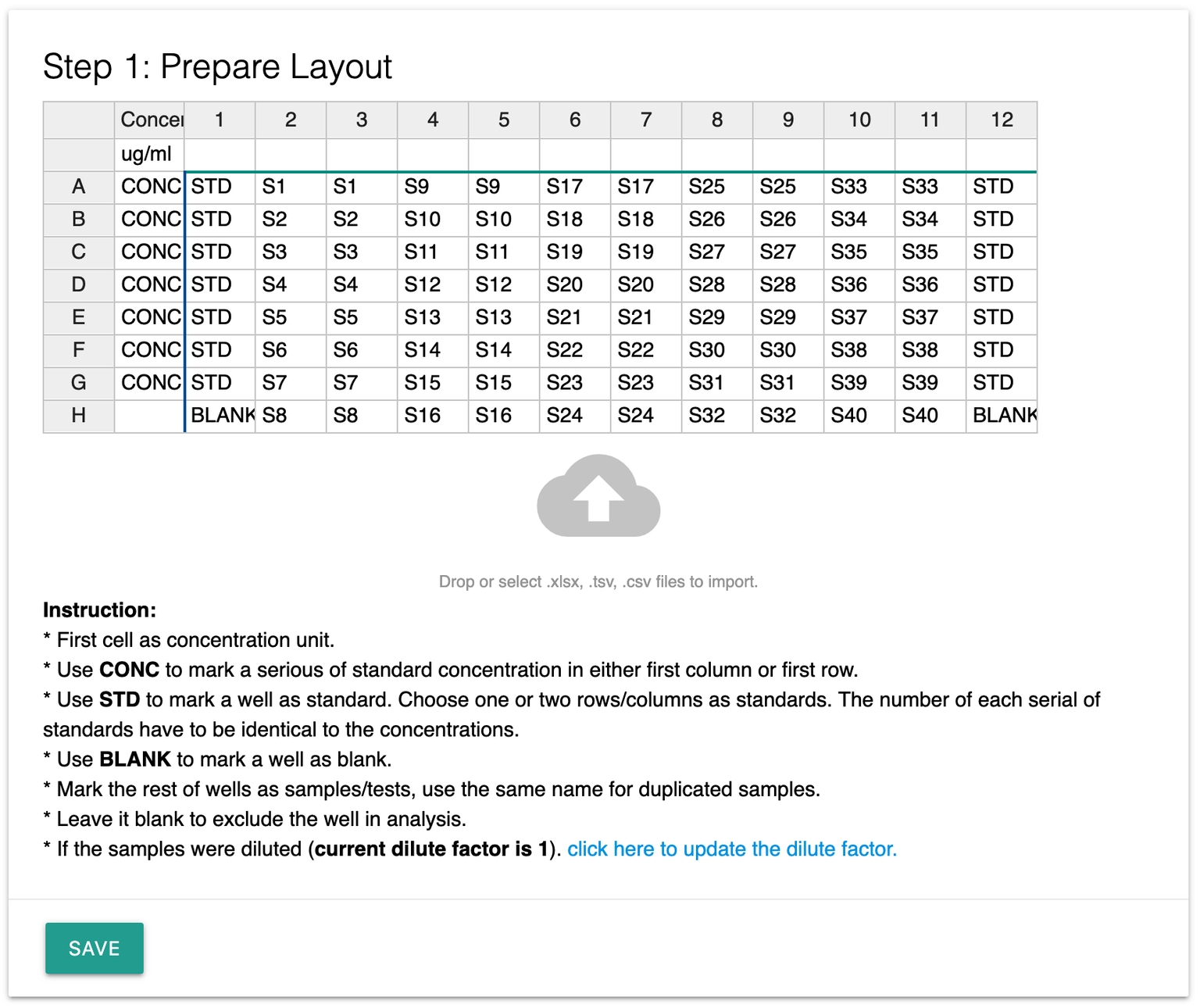Select column 12 header
The image size is (1200, 1008).
[x=1001, y=120]
